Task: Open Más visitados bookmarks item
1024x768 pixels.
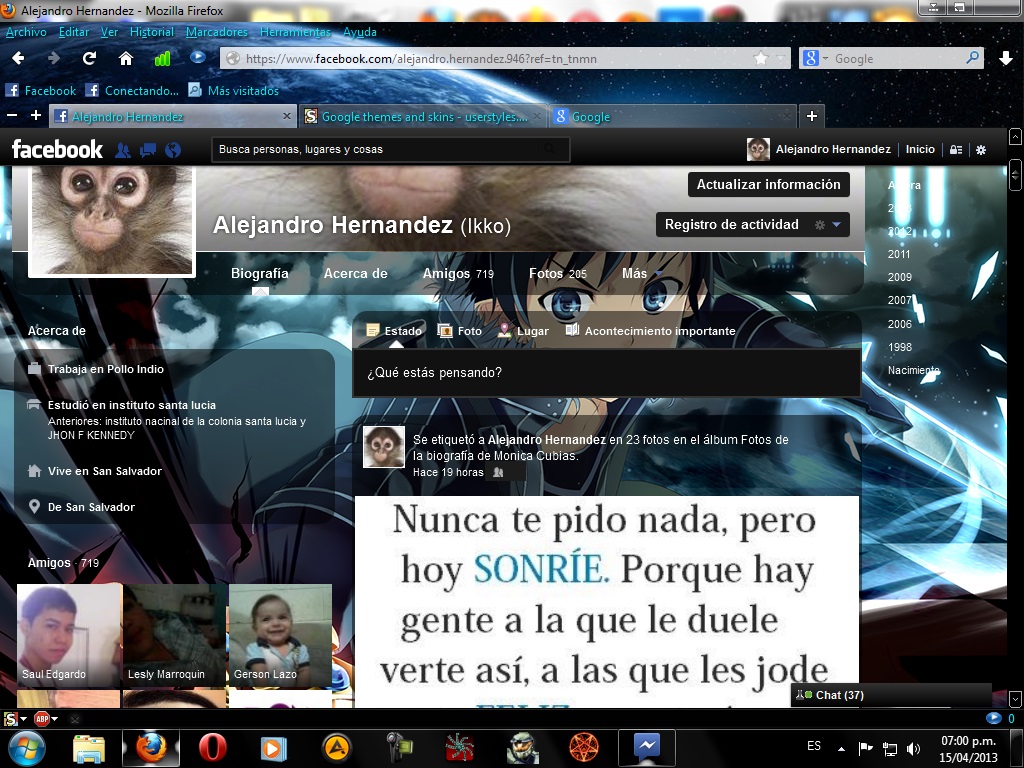Action: pos(234,91)
